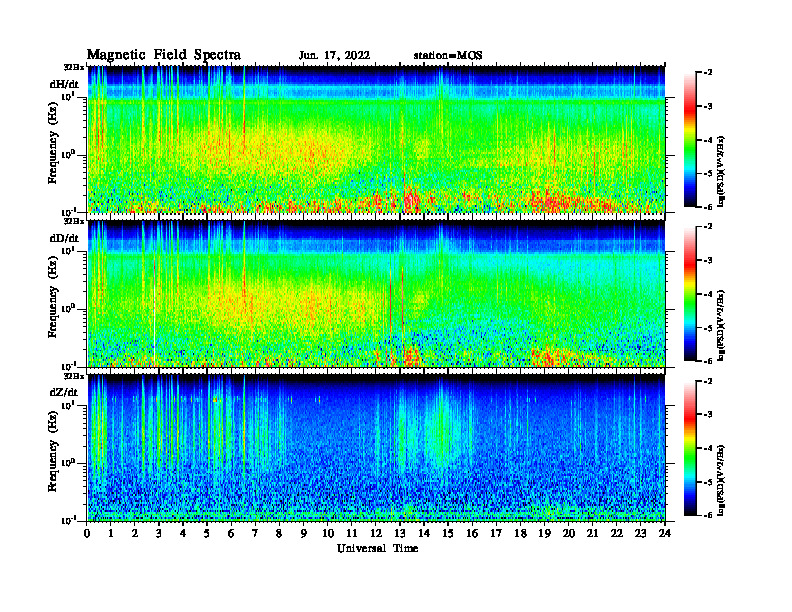The height and width of the screenshot is (612, 792).
Task: Select the "dD/dt" panel label
Action: point(64,238)
